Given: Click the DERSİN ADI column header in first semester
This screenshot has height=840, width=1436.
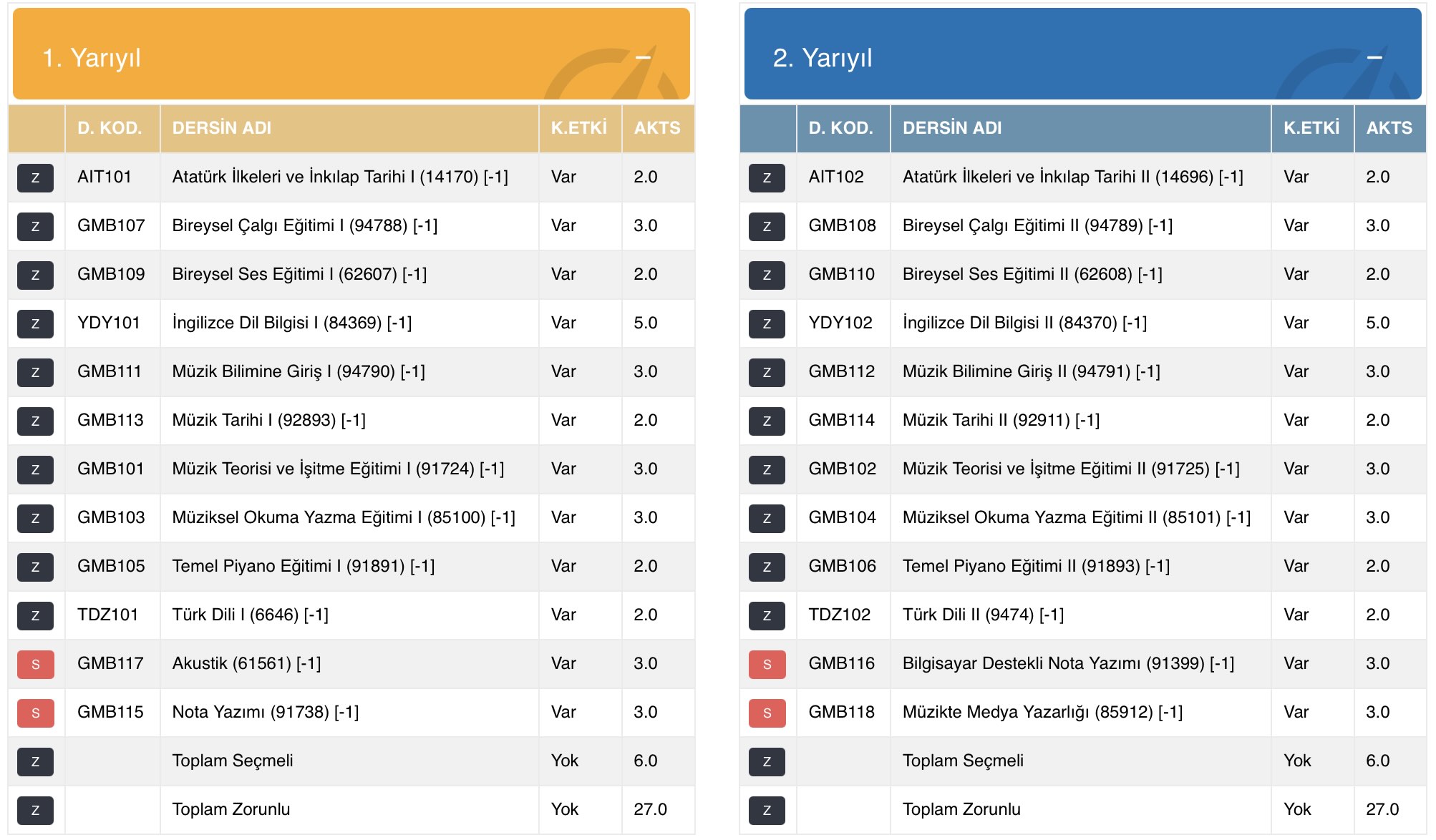Looking at the screenshot, I should (222, 128).
